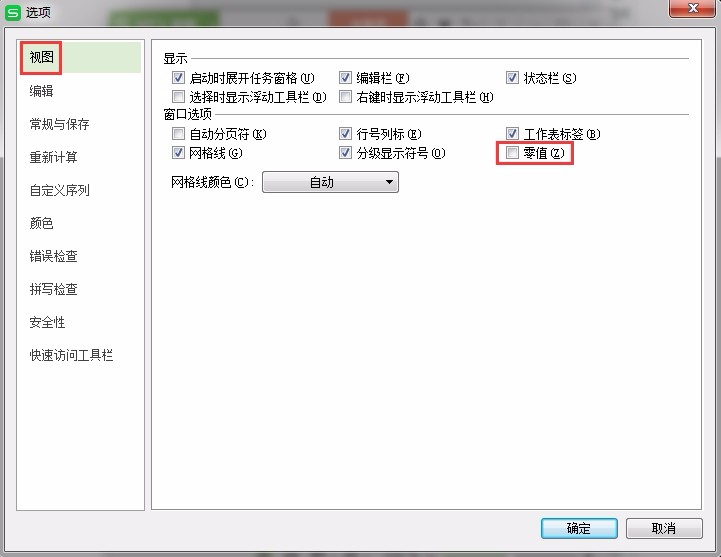This screenshot has height=557, width=721.
Task: Open the 重新计算 section
Action: pyautogui.click(x=53, y=157)
